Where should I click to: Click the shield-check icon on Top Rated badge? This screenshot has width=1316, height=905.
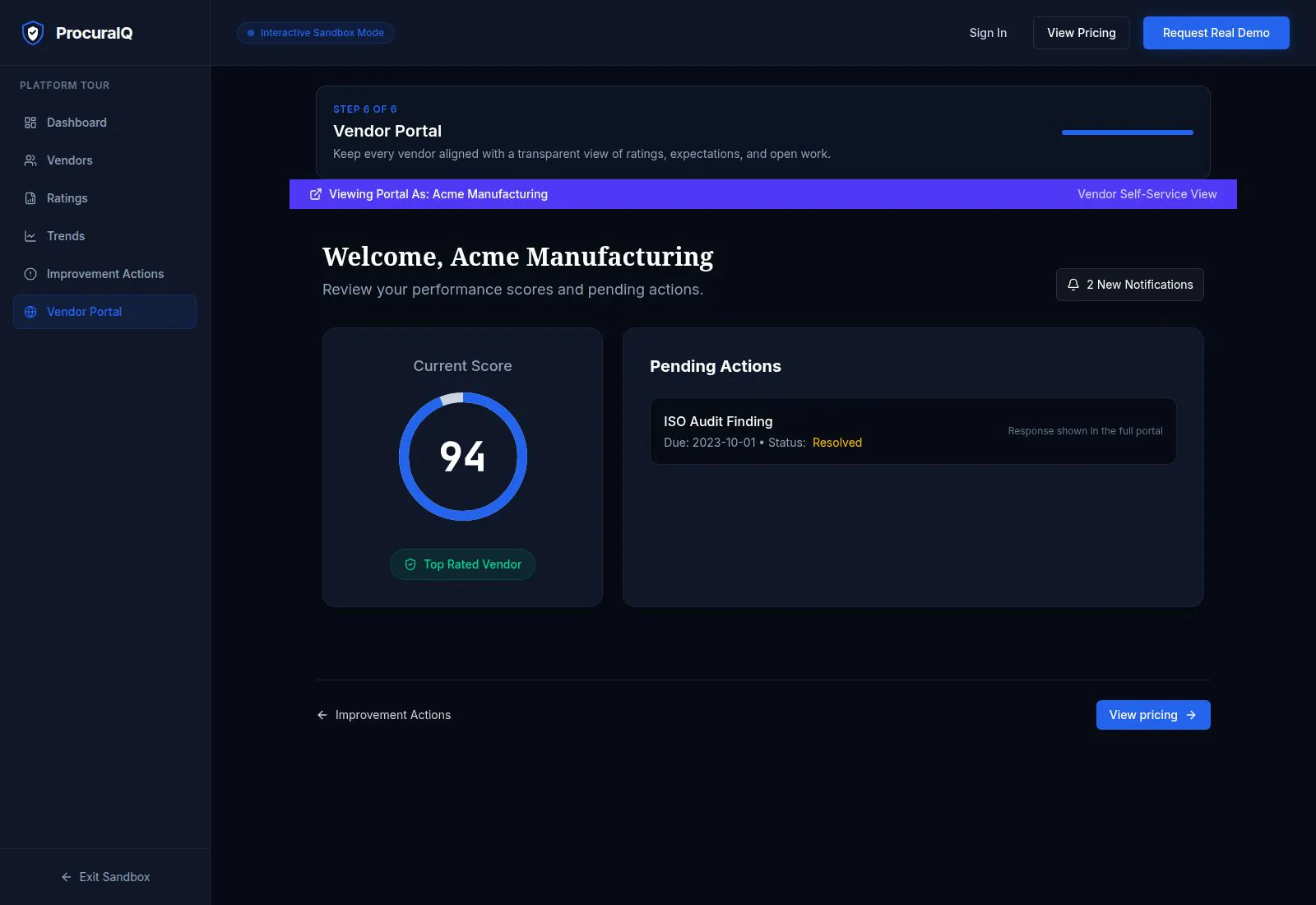click(x=410, y=564)
